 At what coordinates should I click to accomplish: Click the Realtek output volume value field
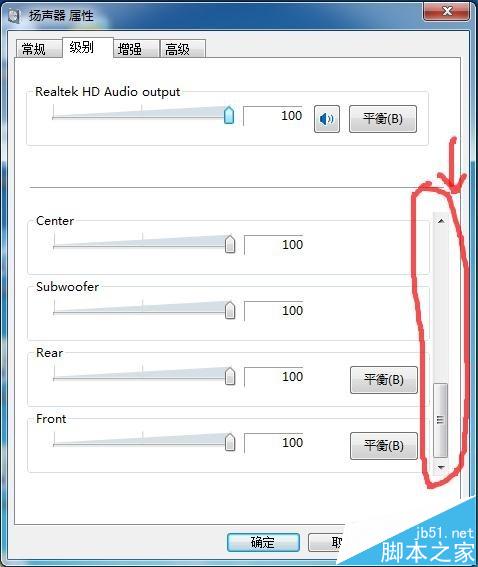pyautogui.click(x=273, y=116)
